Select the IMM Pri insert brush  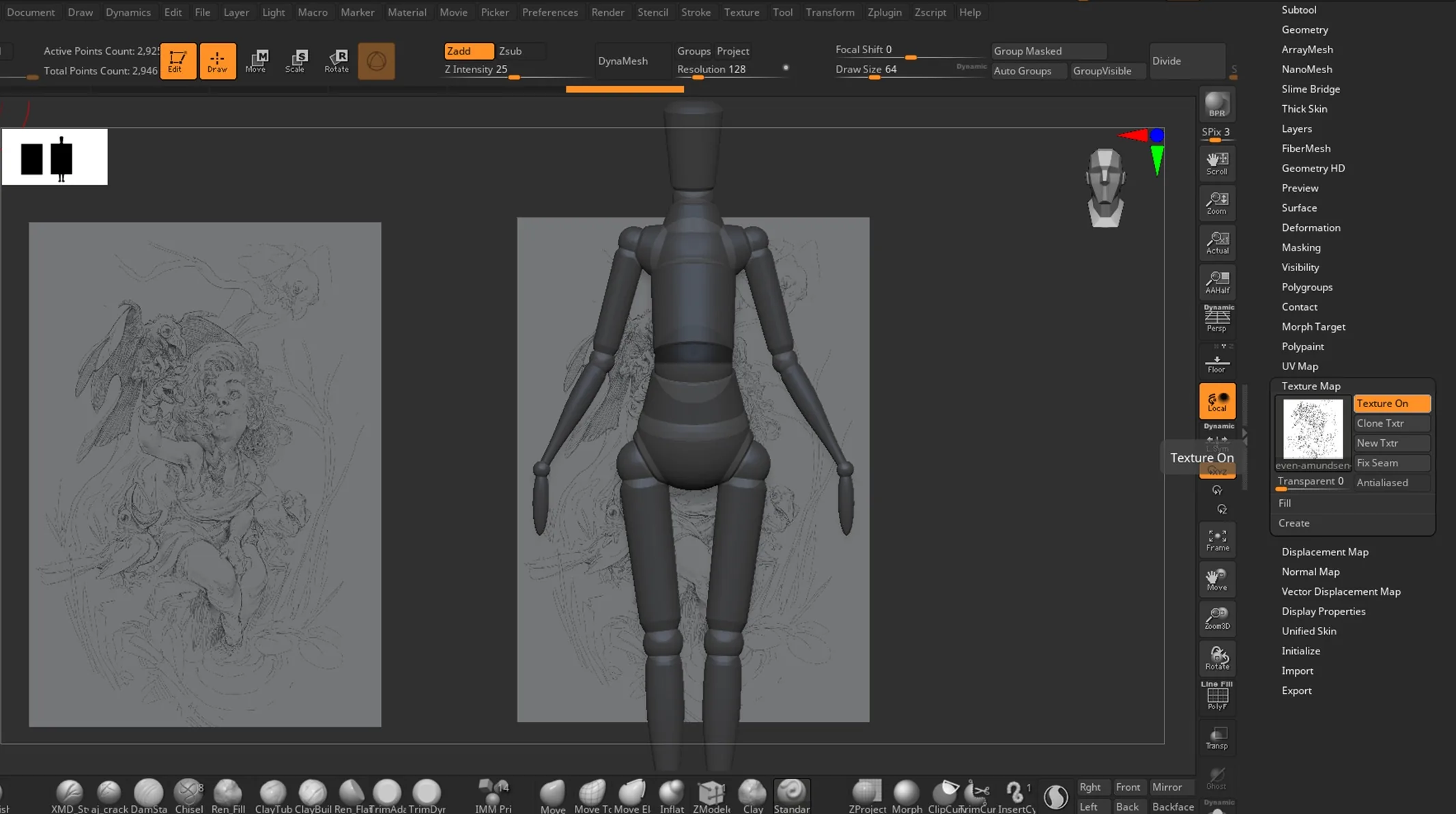click(x=493, y=796)
